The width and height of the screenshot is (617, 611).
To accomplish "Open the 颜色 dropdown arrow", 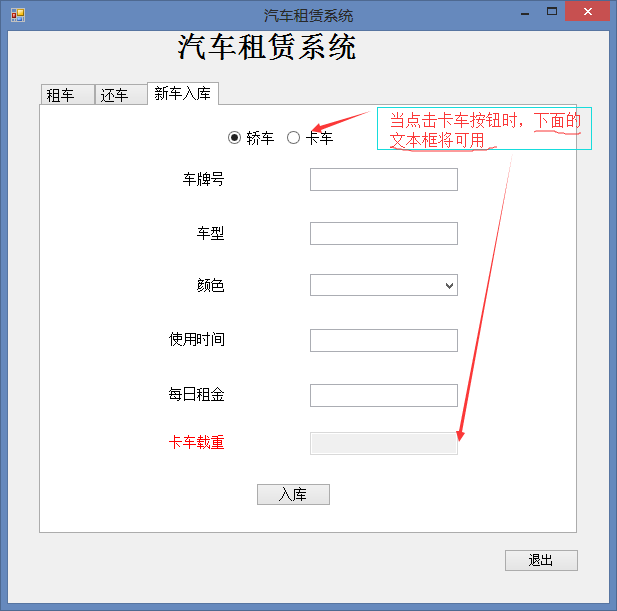I will tap(449, 285).
